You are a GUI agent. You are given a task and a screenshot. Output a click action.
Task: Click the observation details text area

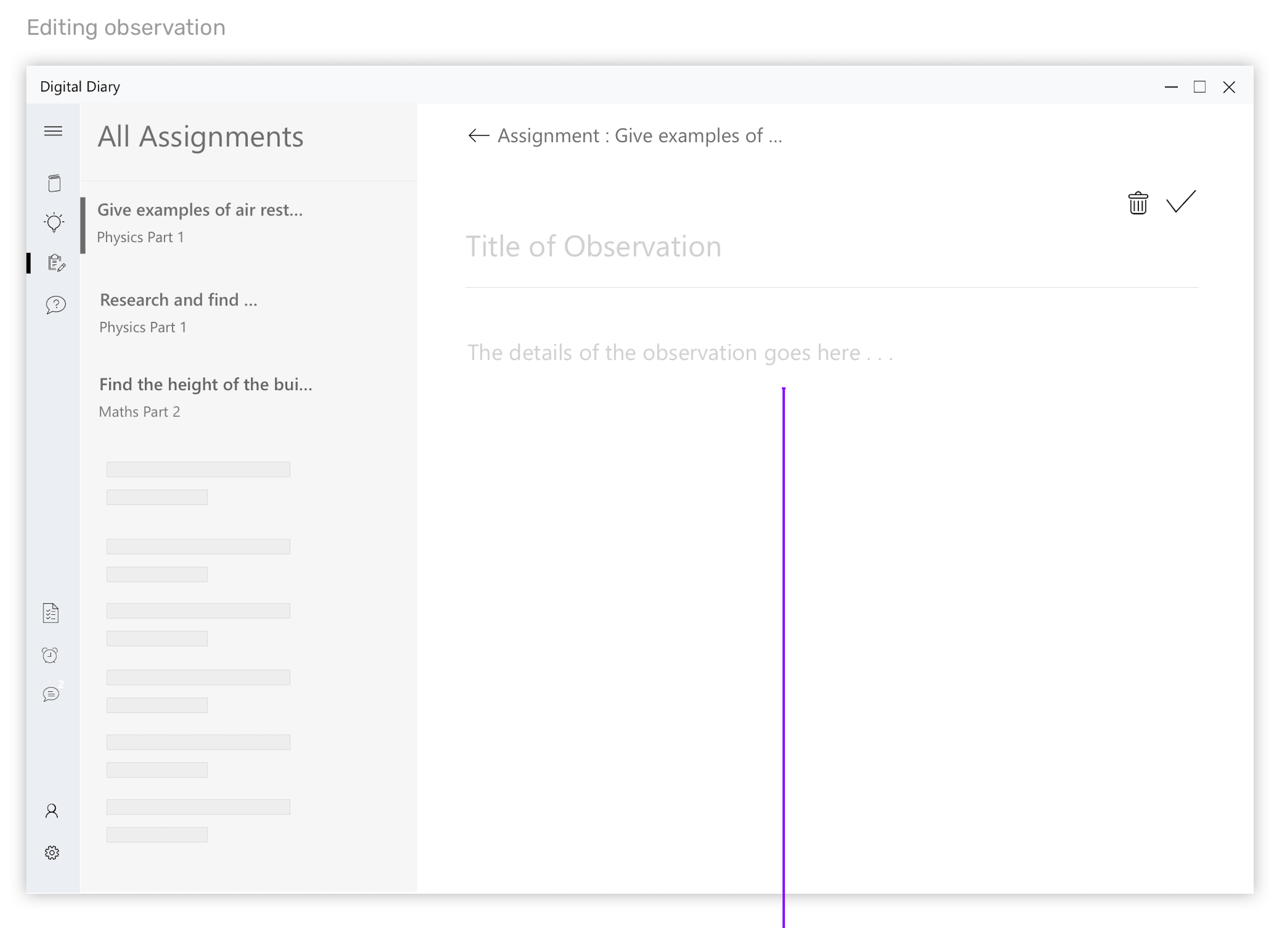679,352
